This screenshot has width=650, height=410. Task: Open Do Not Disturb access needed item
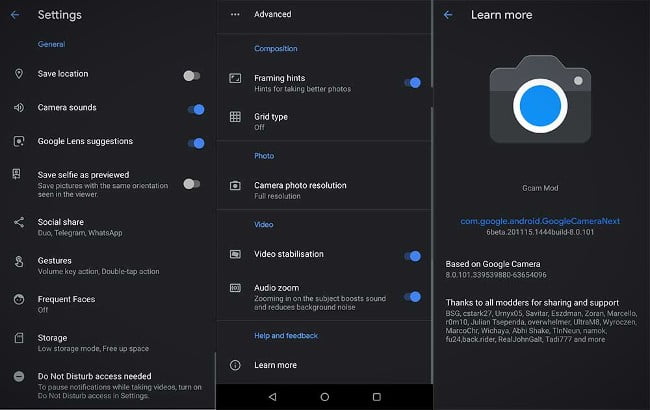click(108, 386)
